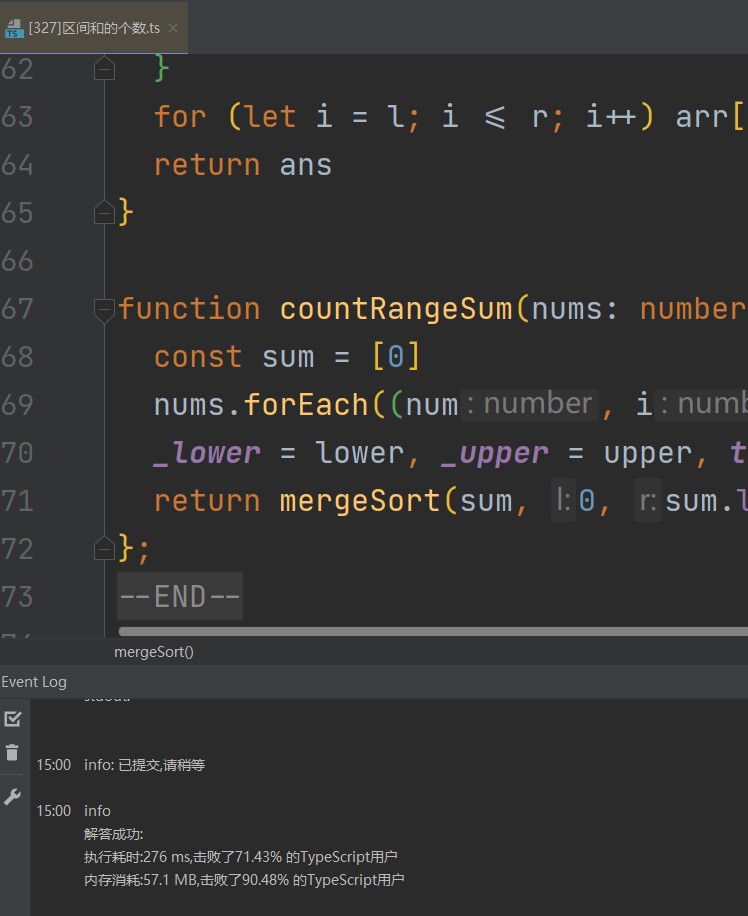Click the 'num: number' inlay type hint
748x916 pixels.
[x=529, y=404]
